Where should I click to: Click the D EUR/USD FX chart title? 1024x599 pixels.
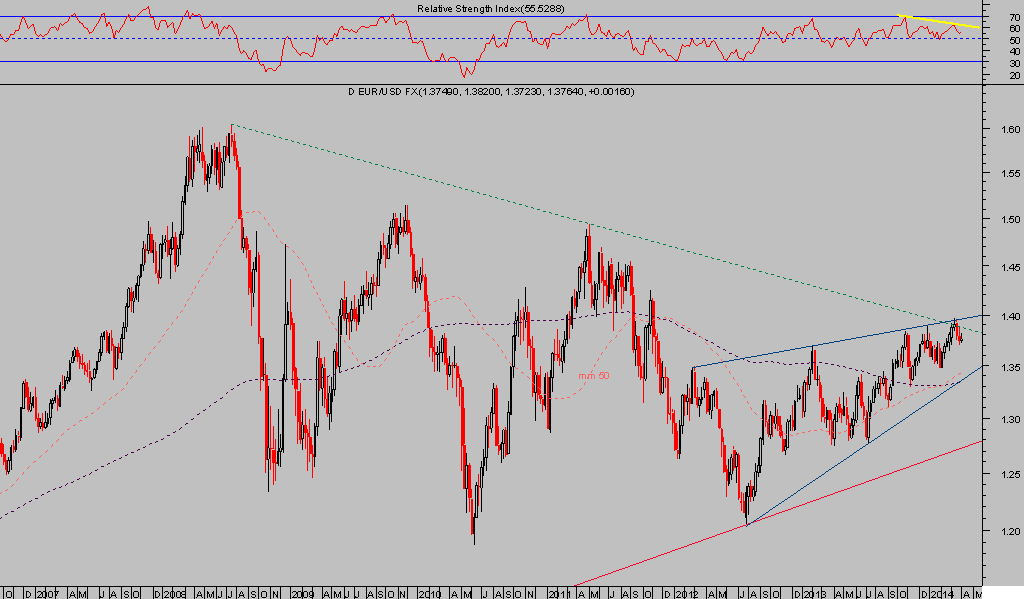(490, 92)
